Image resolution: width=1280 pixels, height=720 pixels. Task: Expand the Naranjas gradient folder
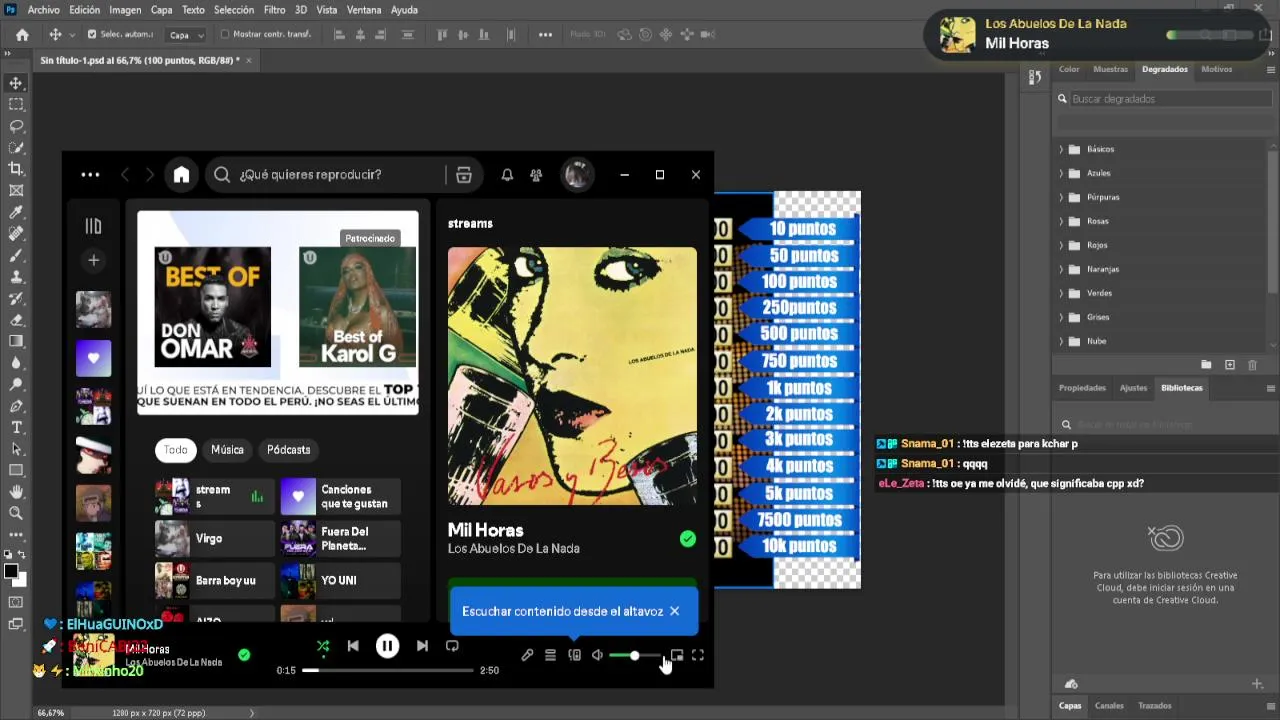click(1061, 269)
